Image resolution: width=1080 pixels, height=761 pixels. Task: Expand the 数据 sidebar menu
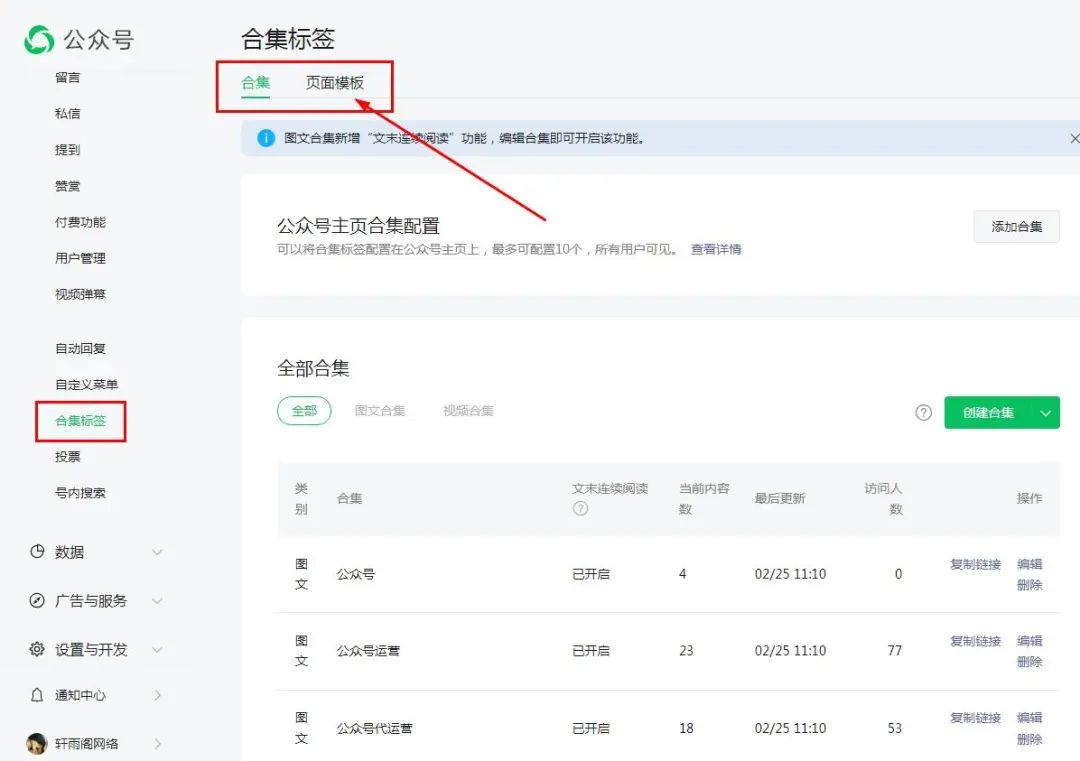[x=157, y=551]
